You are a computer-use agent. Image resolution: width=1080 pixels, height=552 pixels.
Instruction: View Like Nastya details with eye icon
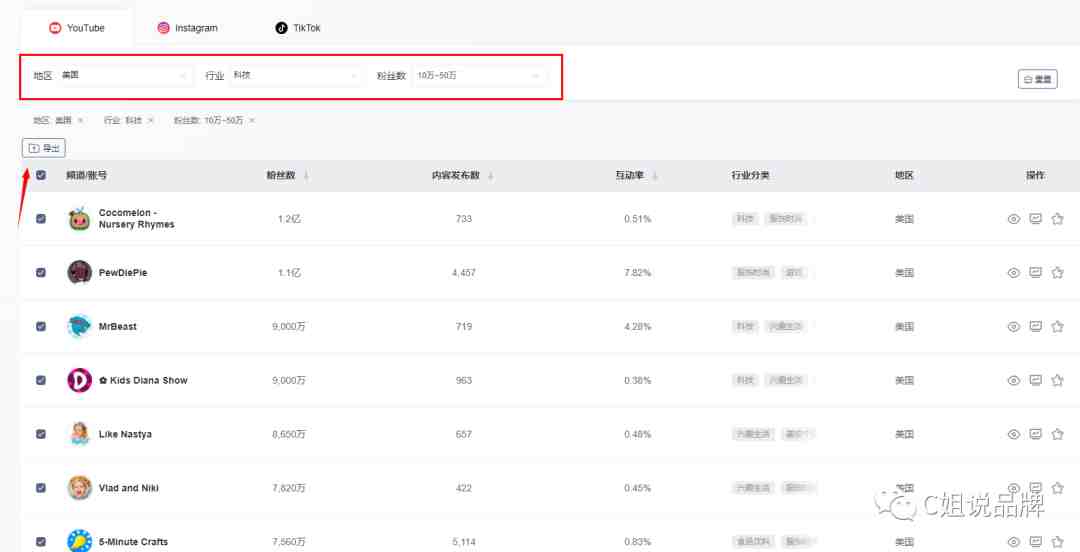click(x=1013, y=434)
